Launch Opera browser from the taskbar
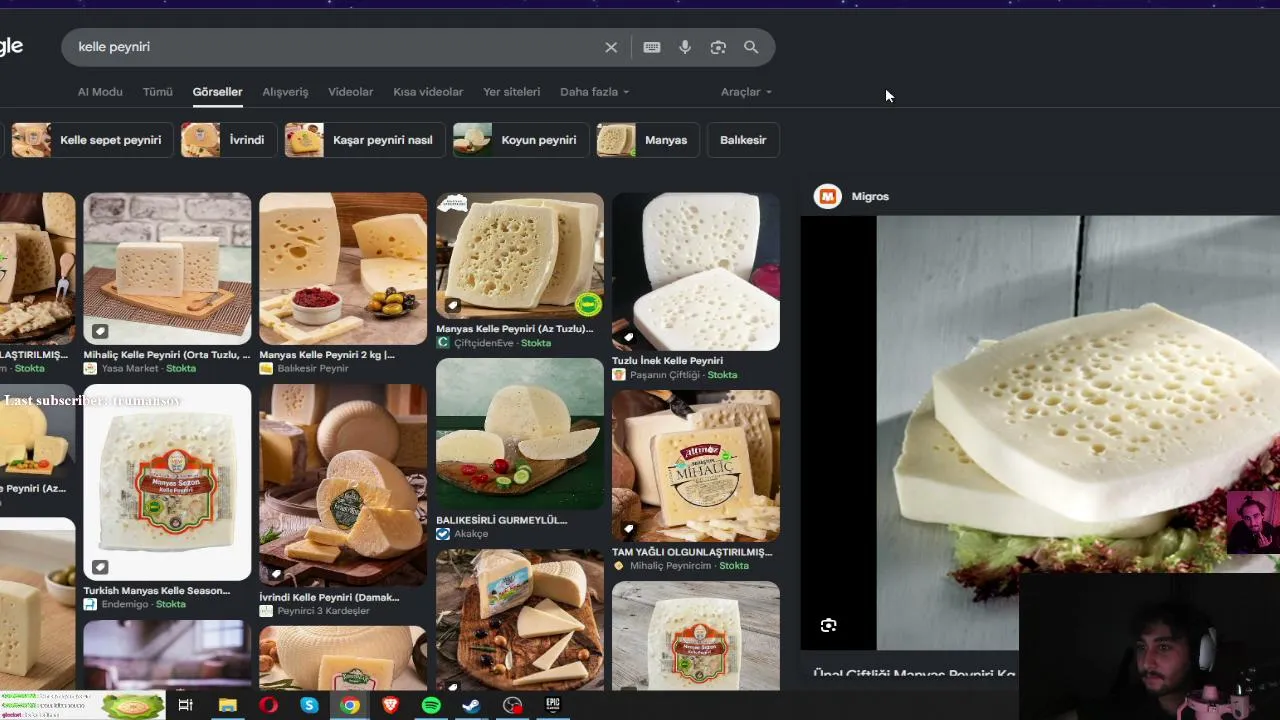Viewport: 1280px width, 720px height. (268, 705)
